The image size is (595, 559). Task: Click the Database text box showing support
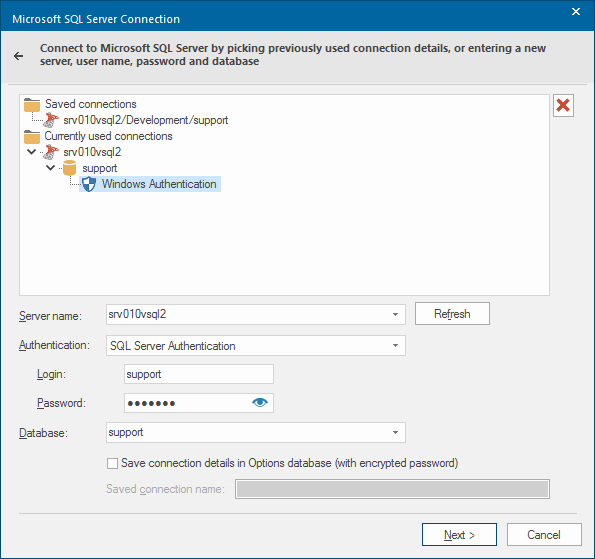point(256,432)
